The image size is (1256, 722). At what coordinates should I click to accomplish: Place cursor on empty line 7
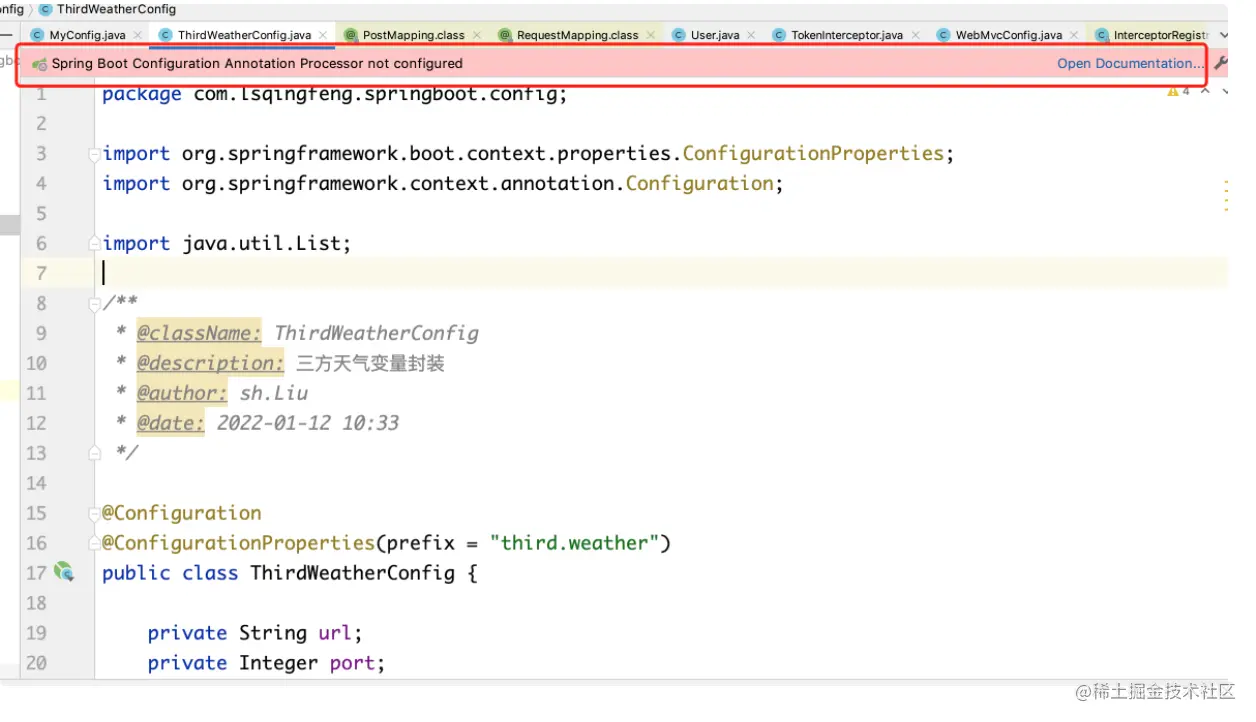tap(660, 273)
